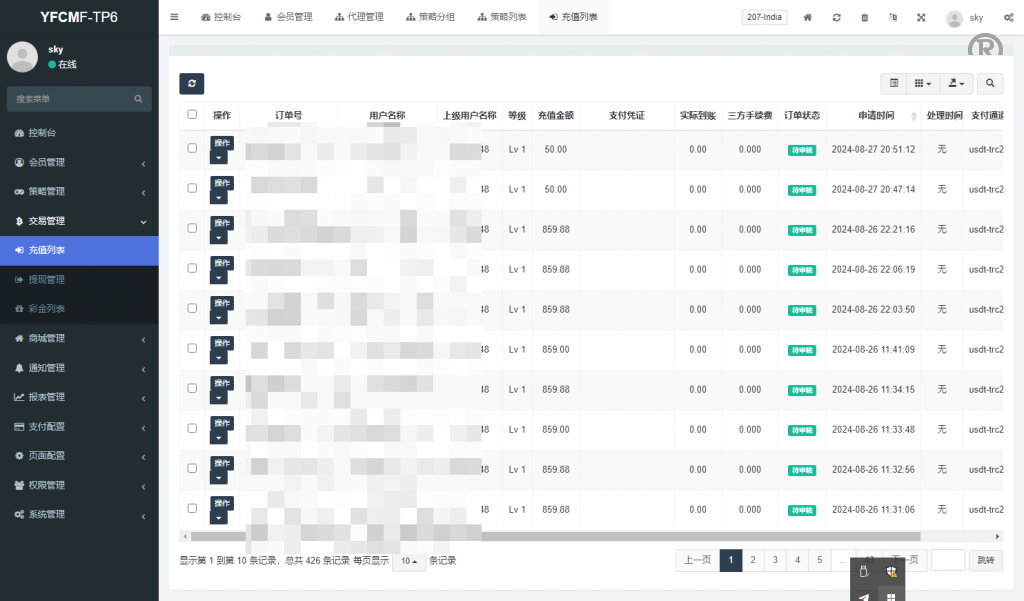Tick the checkbox for the 2024-08-26 22:21:16 row
1024x601 pixels.
192,229
